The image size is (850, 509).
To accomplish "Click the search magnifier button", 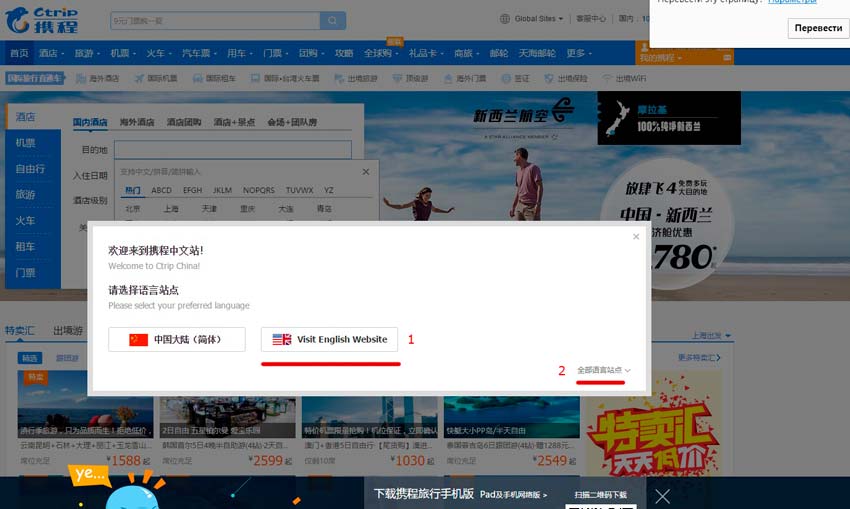I will coord(333,20).
